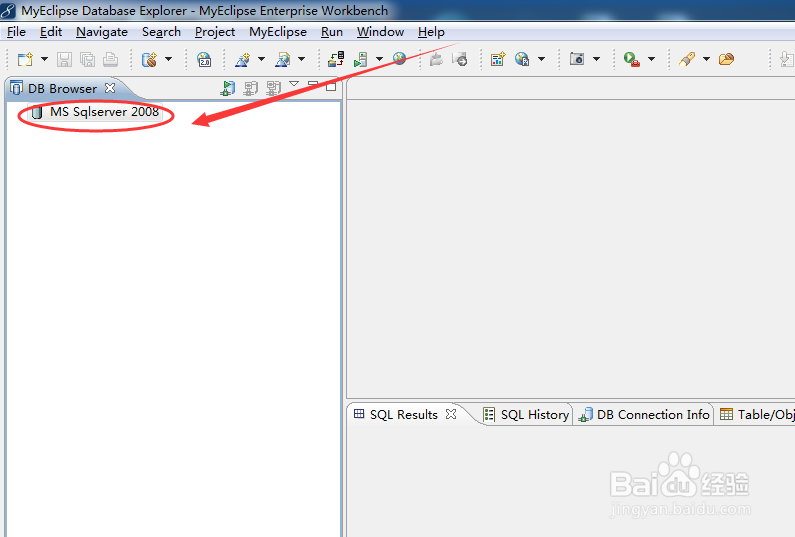Open the Edit menu
The image size is (795, 537).
click(x=51, y=32)
